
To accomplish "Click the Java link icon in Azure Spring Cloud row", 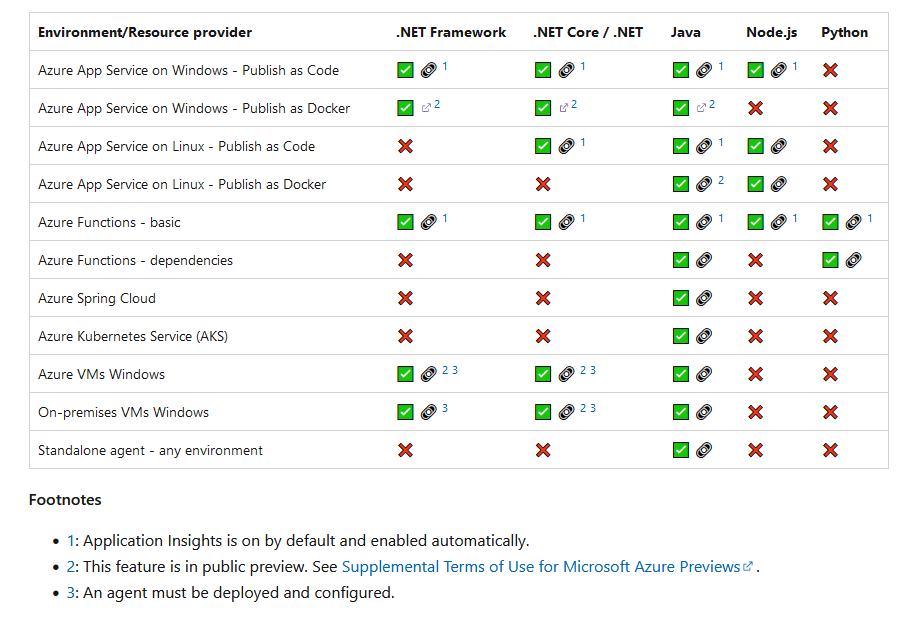I will (704, 299).
